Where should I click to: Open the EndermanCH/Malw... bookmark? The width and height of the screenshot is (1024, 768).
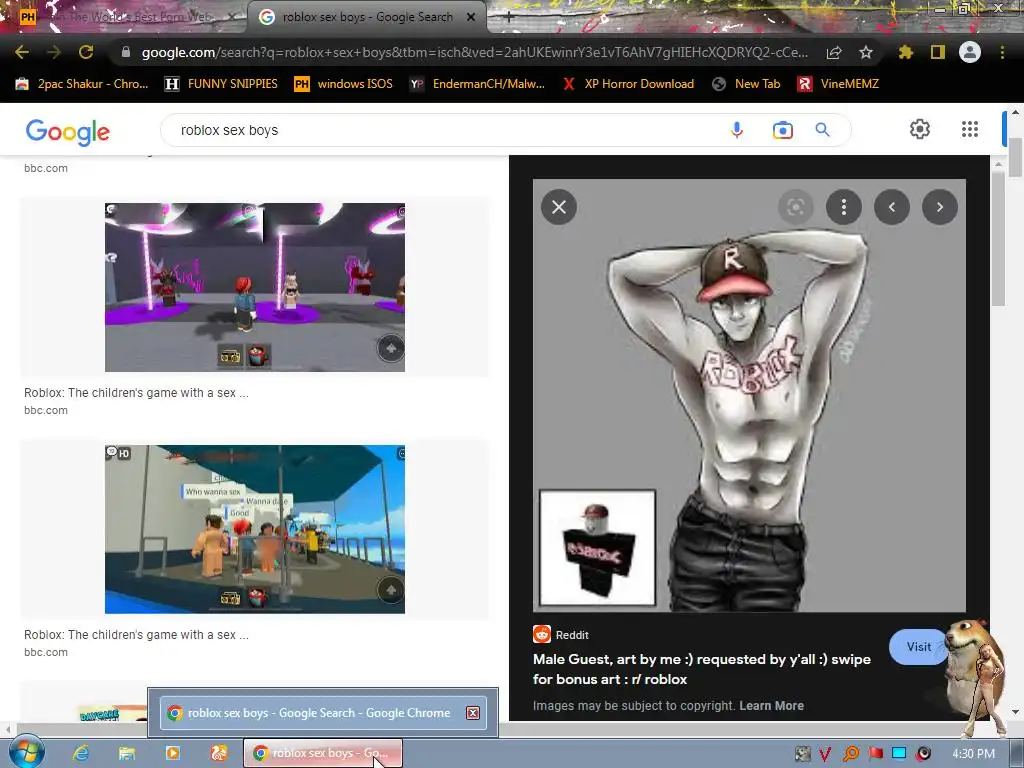(x=477, y=84)
